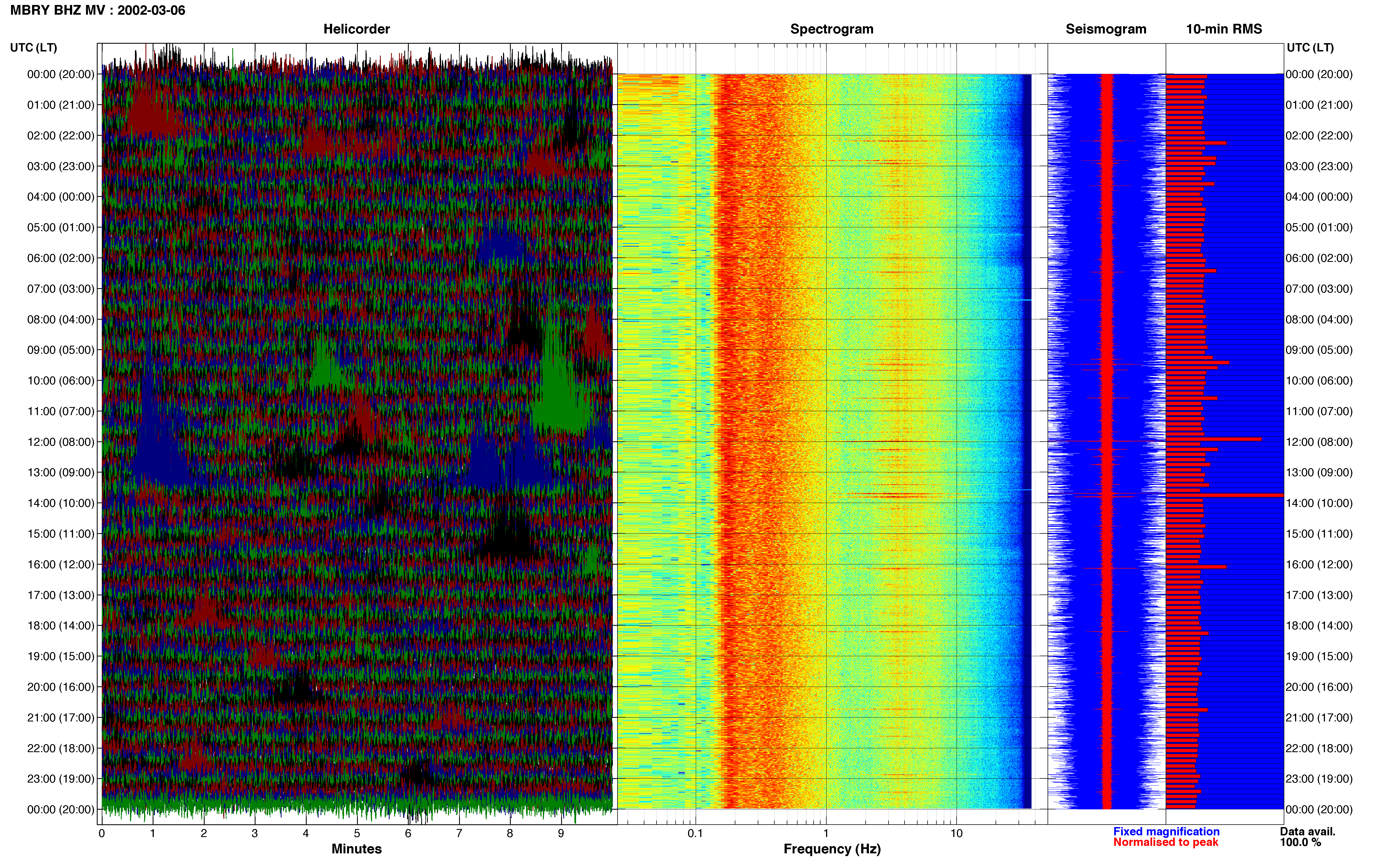Image resolution: width=1388 pixels, height=868 pixels.
Task: Click the "100.0 %" data availability value
Action: pos(1300,843)
